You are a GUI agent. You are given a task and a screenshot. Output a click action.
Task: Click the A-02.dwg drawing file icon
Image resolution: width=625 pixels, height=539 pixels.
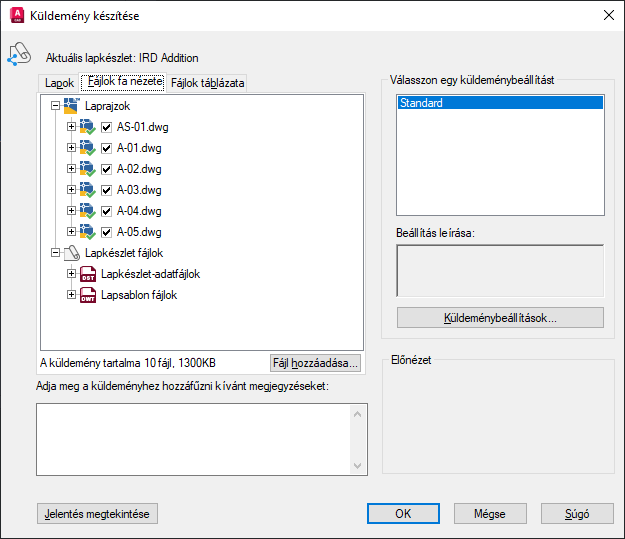click(x=87, y=169)
